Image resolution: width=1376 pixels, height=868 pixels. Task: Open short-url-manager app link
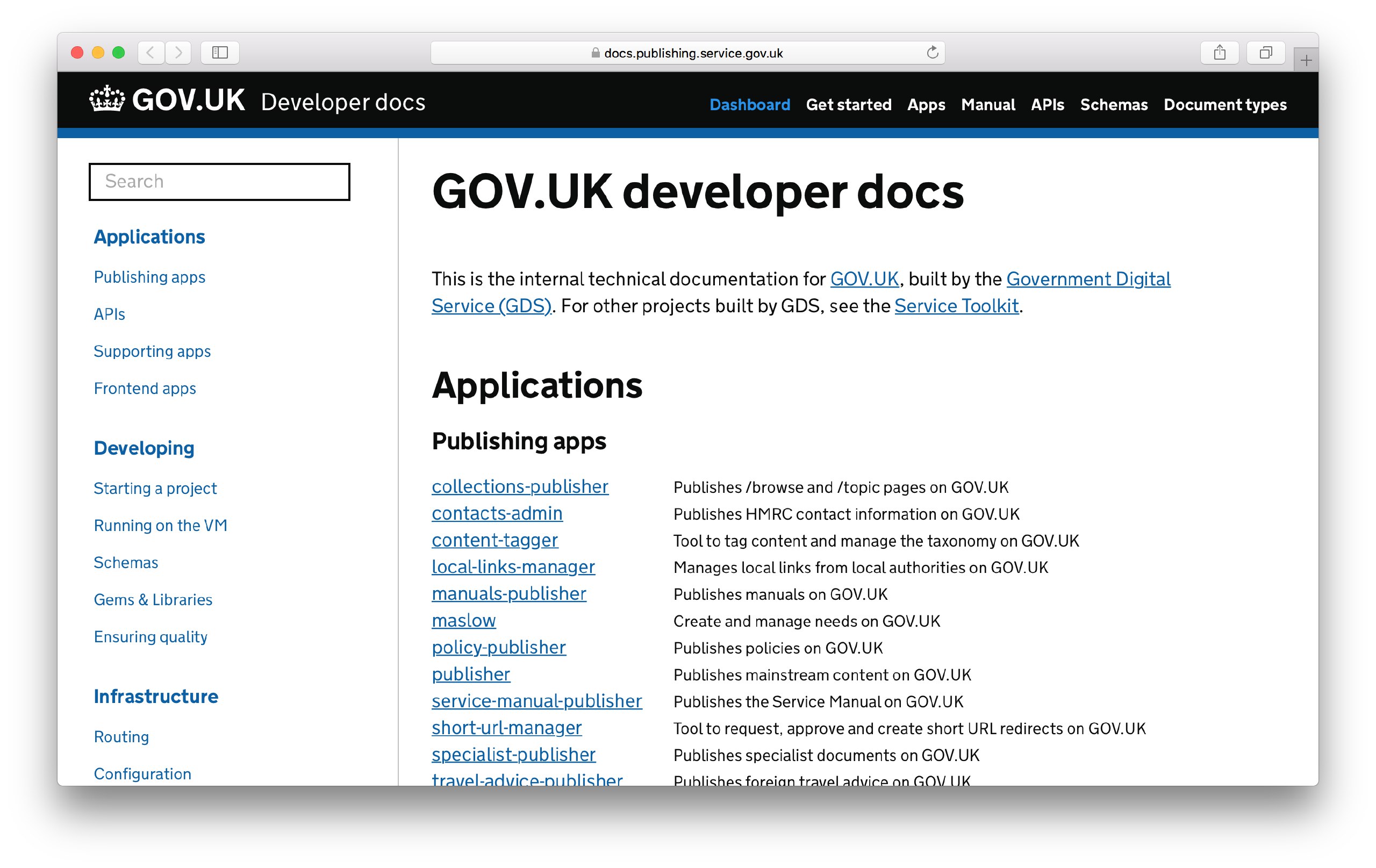(506, 729)
